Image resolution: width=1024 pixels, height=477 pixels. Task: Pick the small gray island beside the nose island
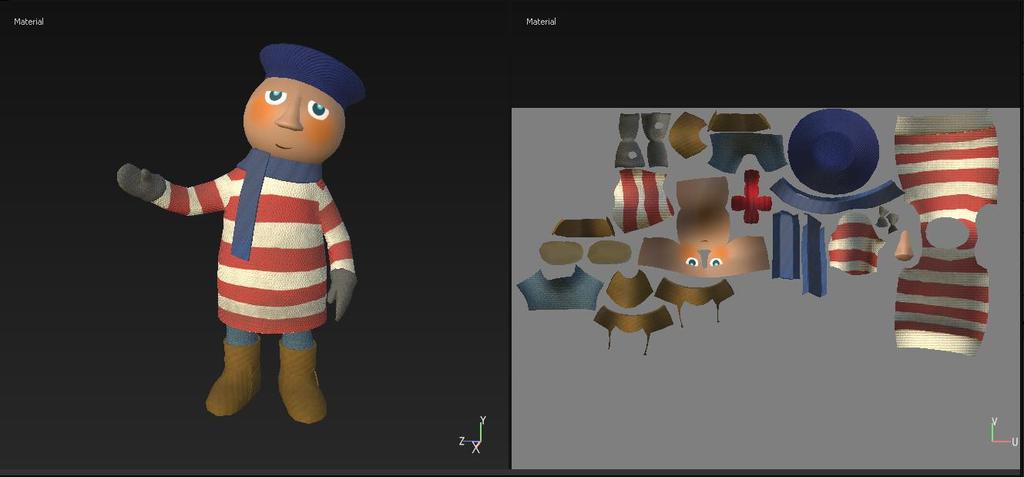(x=886, y=218)
